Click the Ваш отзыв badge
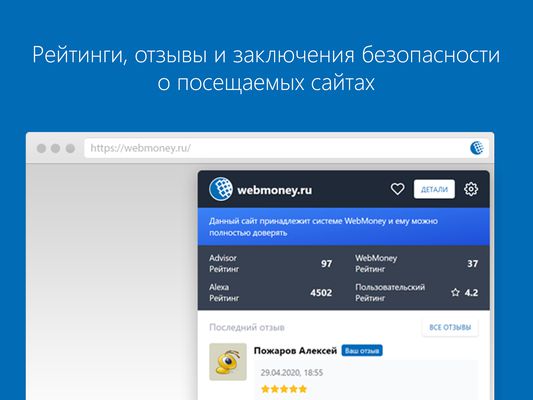The height and width of the screenshot is (400, 533). tap(362, 351)
